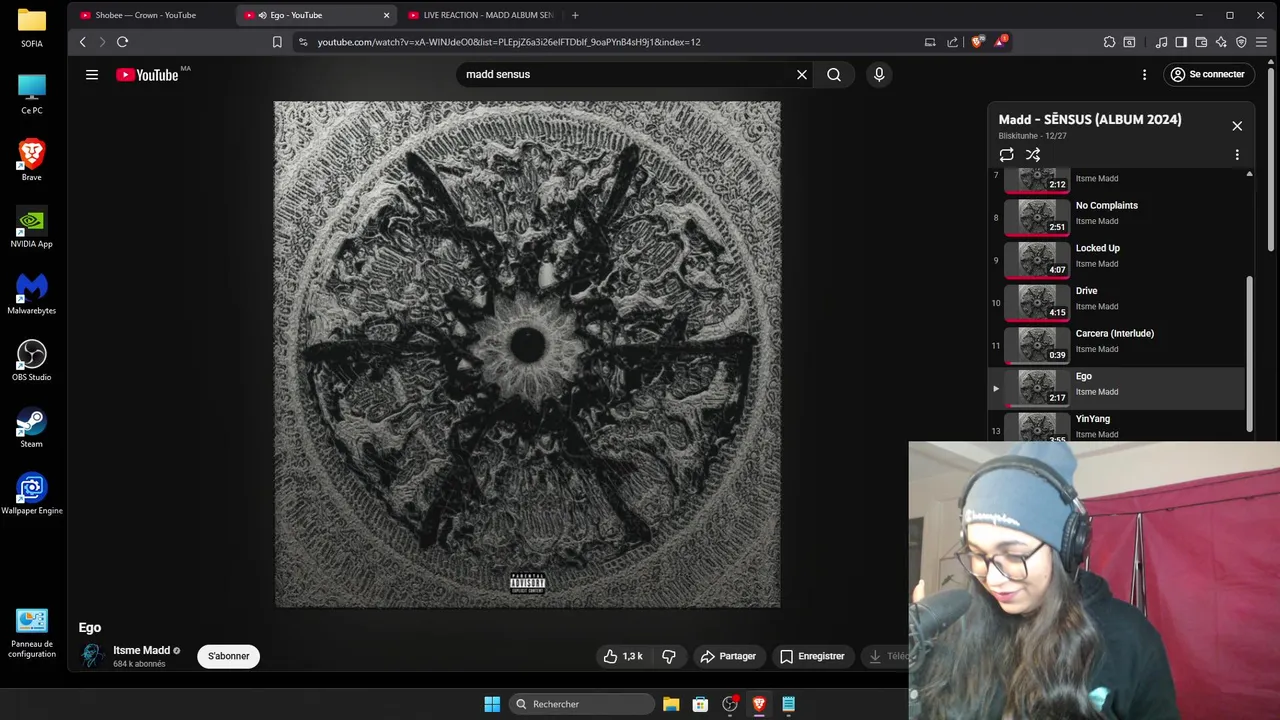This screenshot has height=720, width=1280.
Task: Open File Explorer from the taskbar
Action: [x=671, y=704]
